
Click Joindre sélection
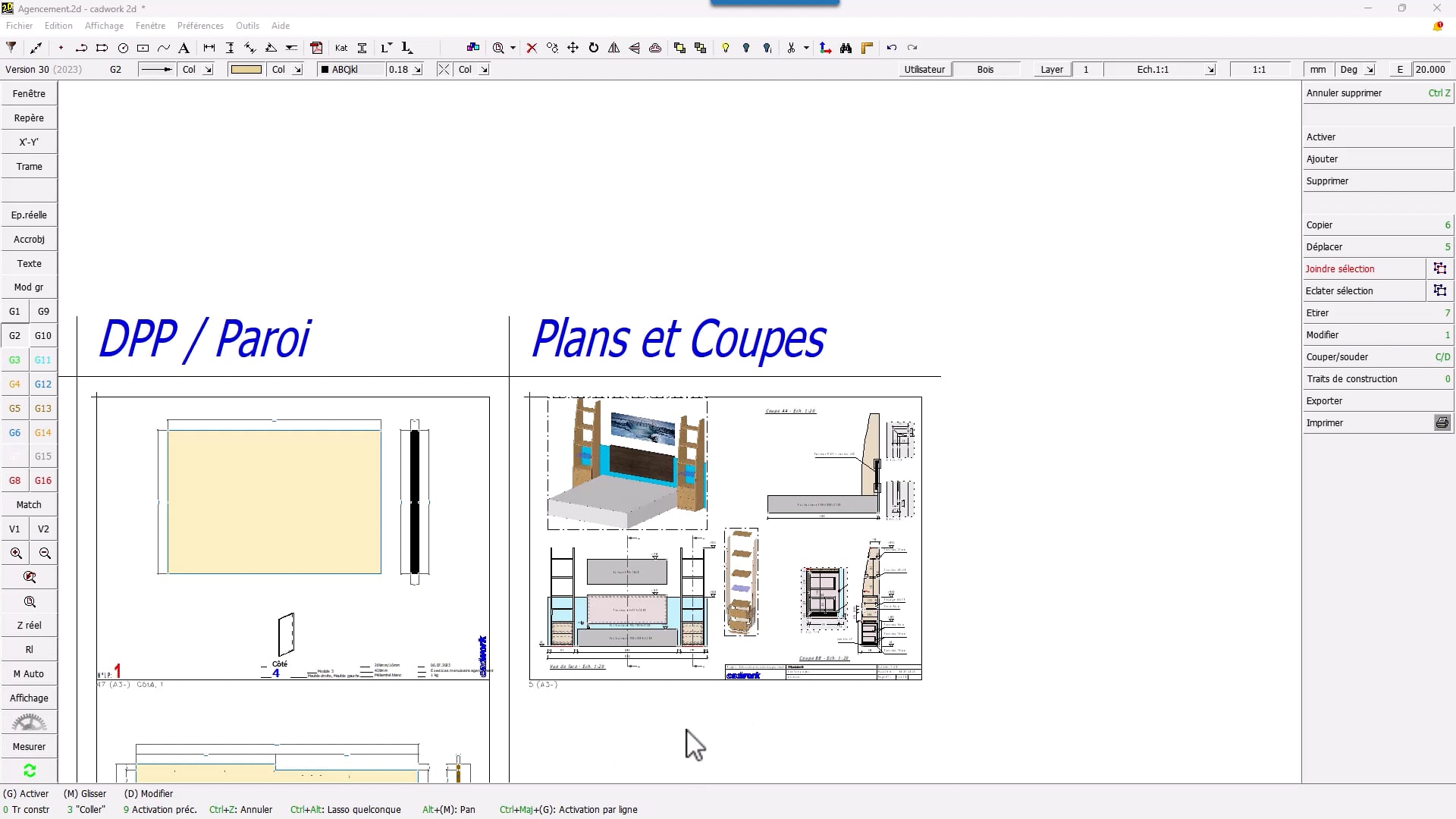click(x=1364, y=268)
